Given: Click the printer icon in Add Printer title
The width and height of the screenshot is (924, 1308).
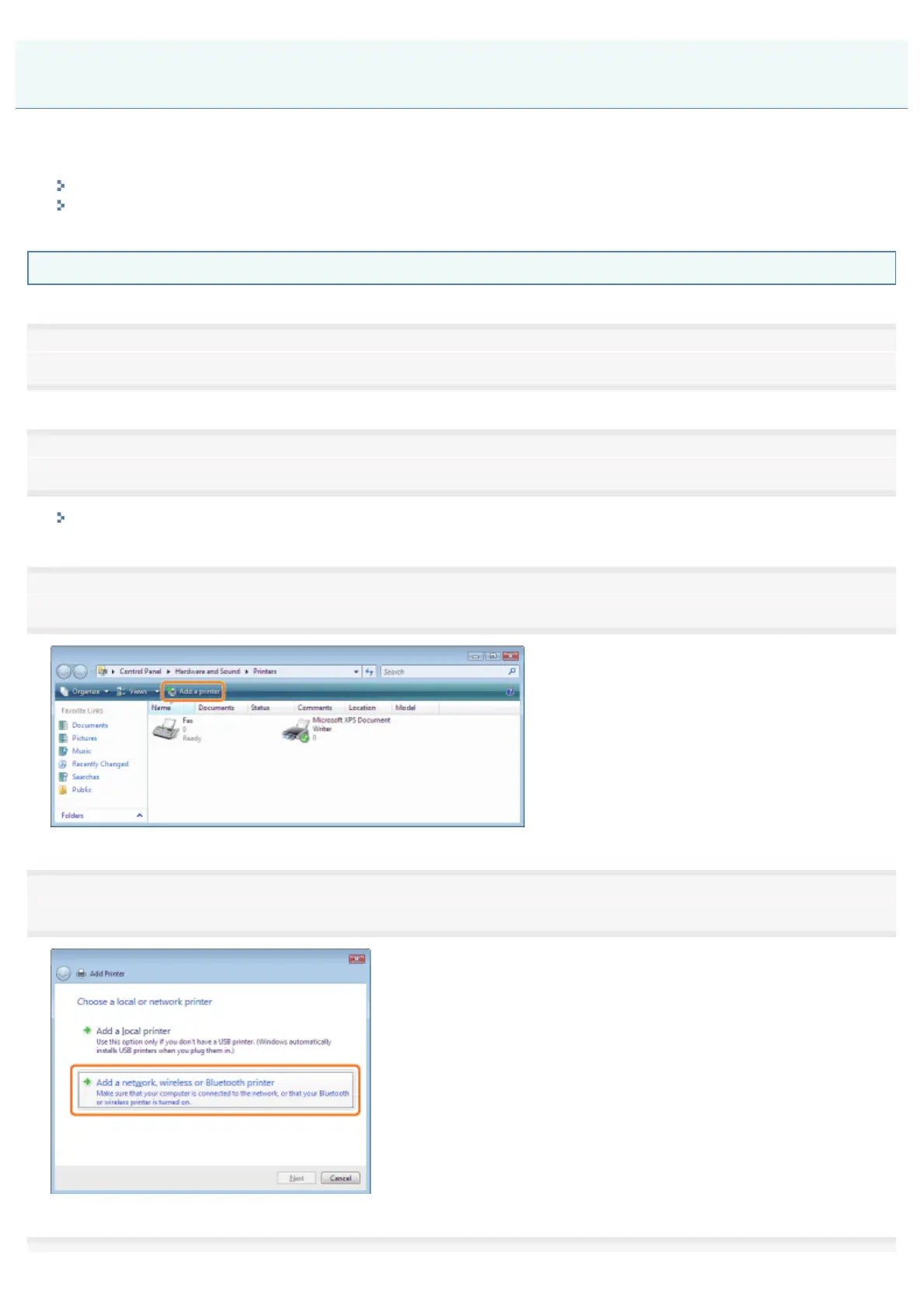Looking at the screenshot, I should (x=82, y=974).
